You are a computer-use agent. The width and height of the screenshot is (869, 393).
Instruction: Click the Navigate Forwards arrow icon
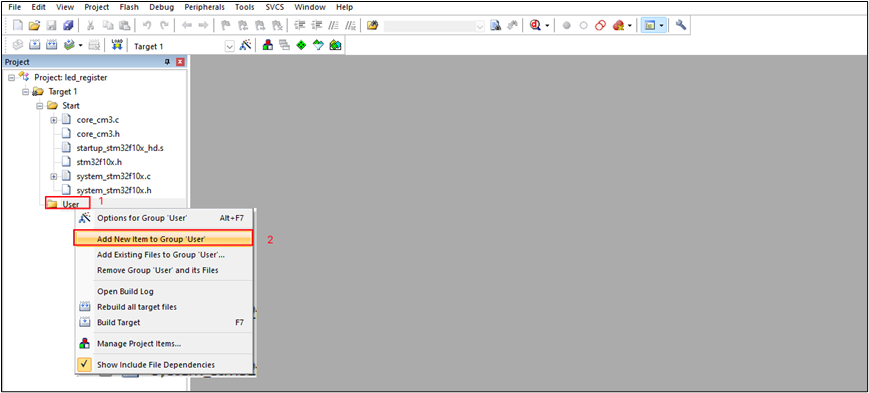[x=203, y=25]
